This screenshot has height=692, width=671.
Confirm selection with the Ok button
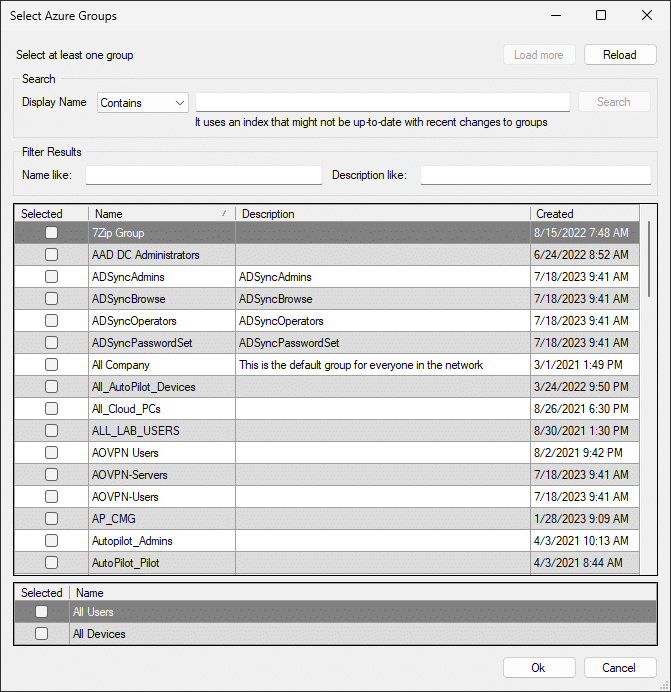pos(538,668)
